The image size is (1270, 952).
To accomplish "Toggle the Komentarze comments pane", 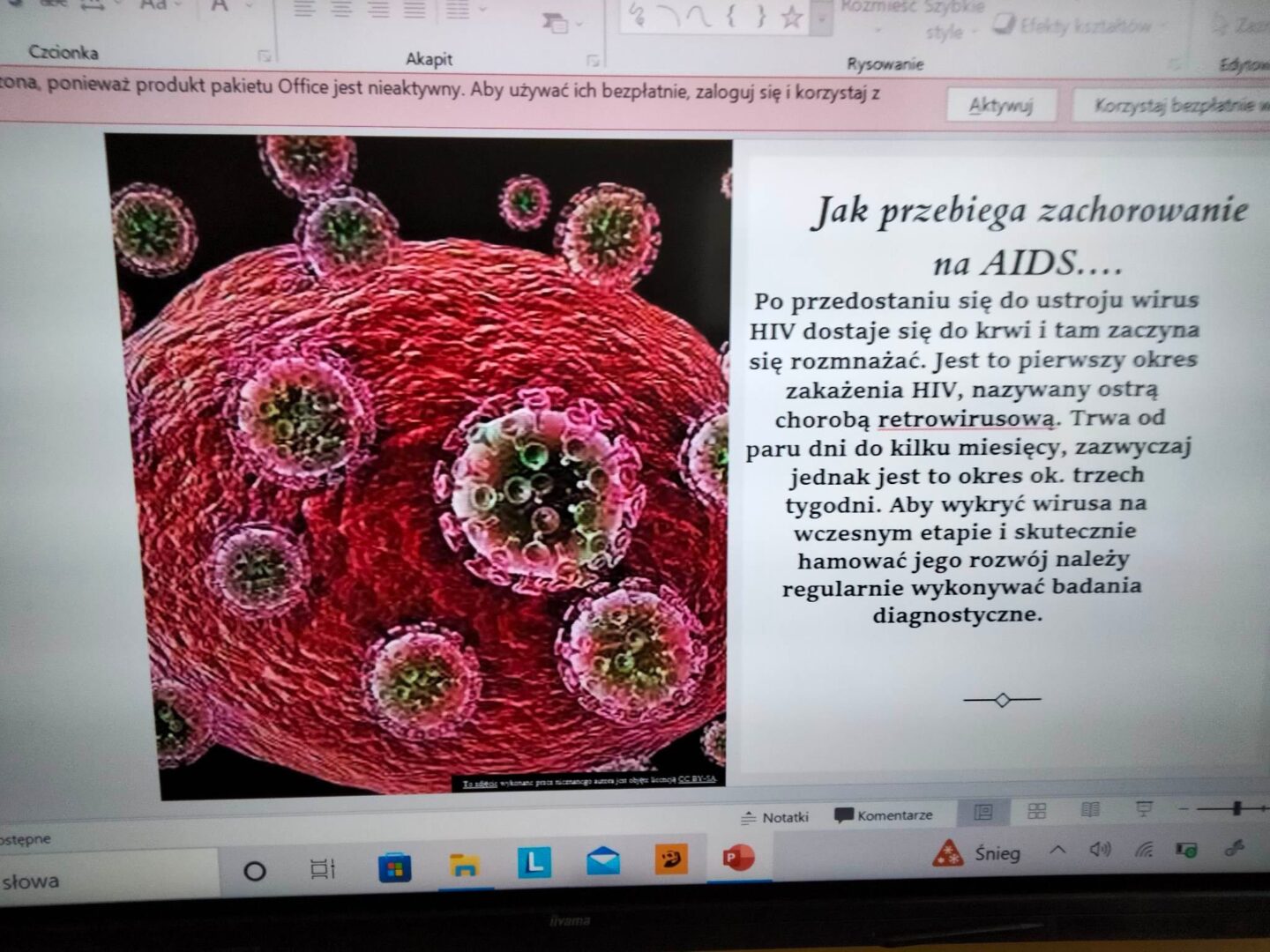I will (884, 815).
